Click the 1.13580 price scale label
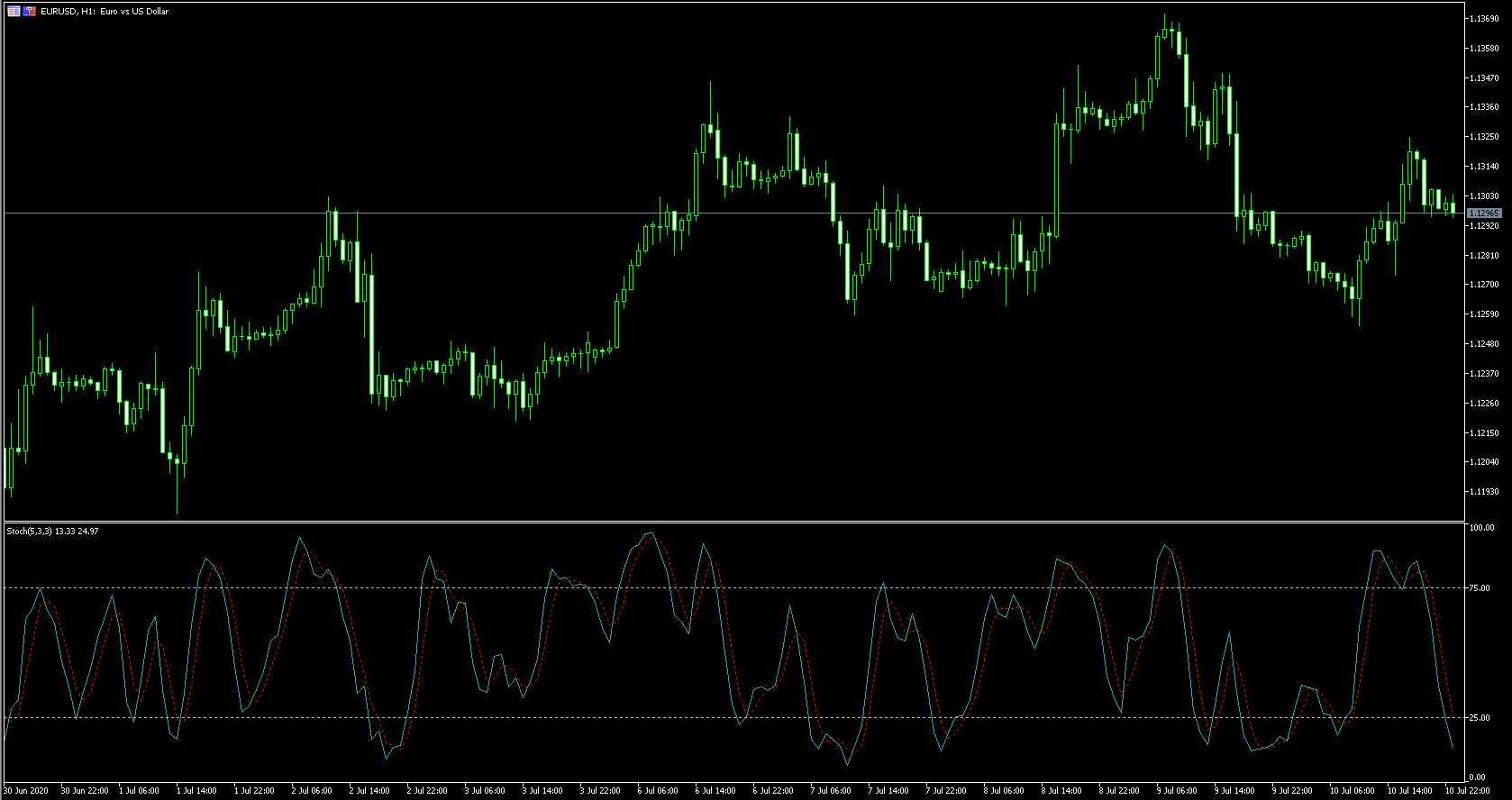Viewport: 1512px width, 800px height. coord(1484,49)
